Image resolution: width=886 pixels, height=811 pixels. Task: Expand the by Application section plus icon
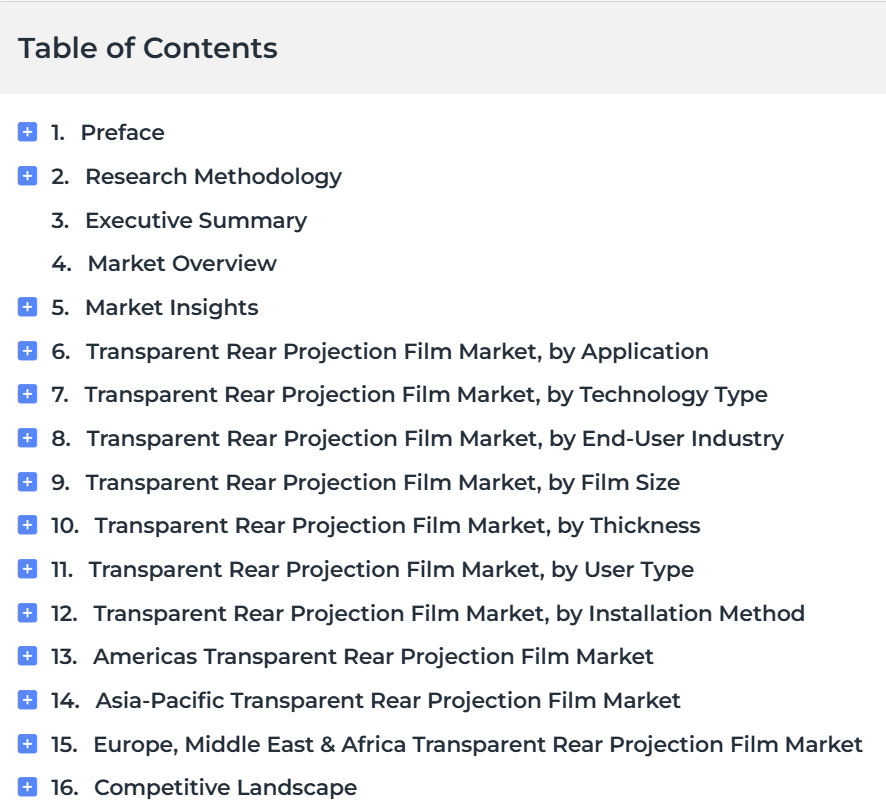click(27, 351)
